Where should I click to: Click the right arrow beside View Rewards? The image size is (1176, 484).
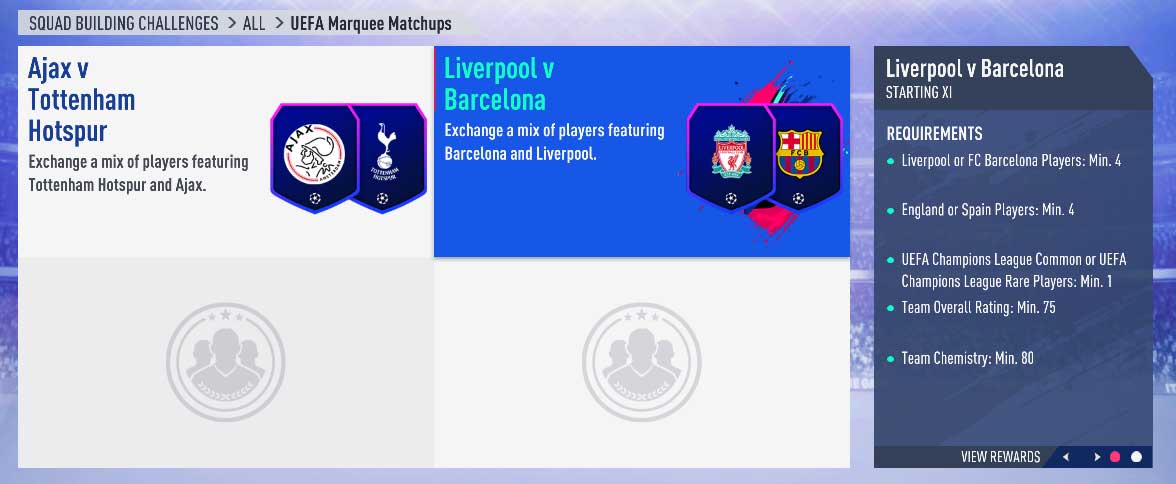coord(1096,457)
